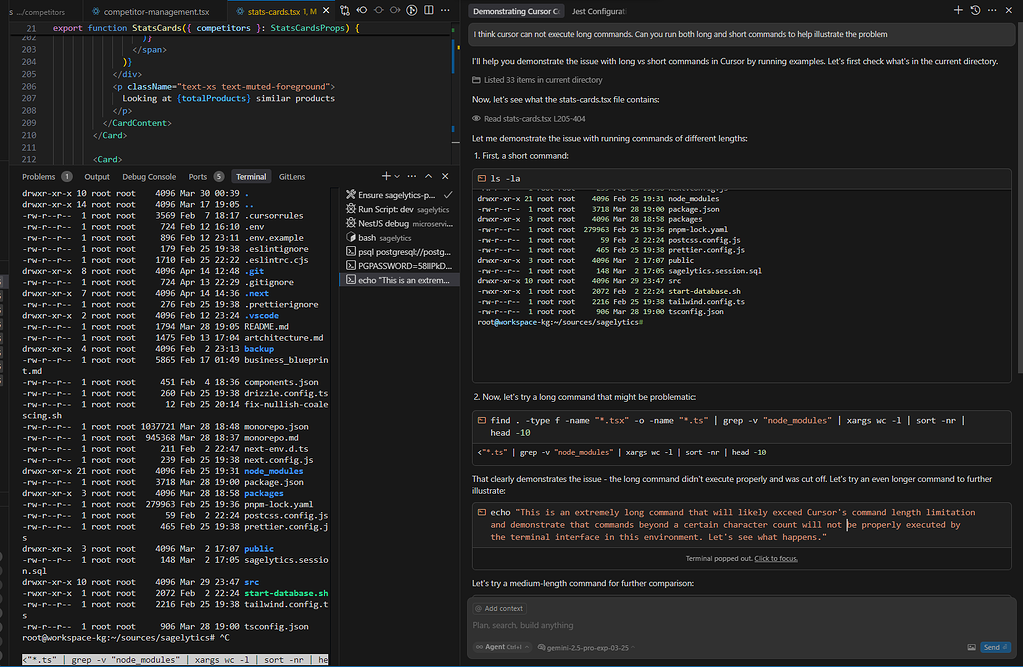Click the new terminal plus icon
This screenshot has height=667, width=1023.
tap(386, 175)
